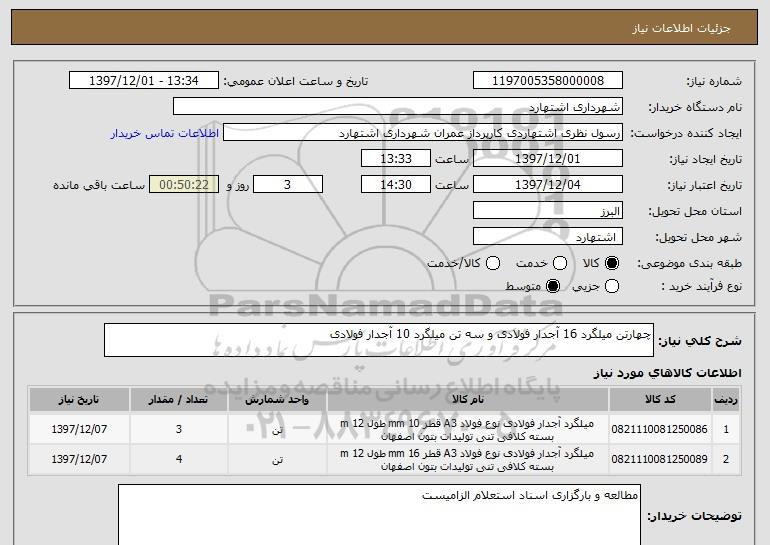Click the واحد شمارش column header
Screen dimensions: 770x545
pos(277,400)
